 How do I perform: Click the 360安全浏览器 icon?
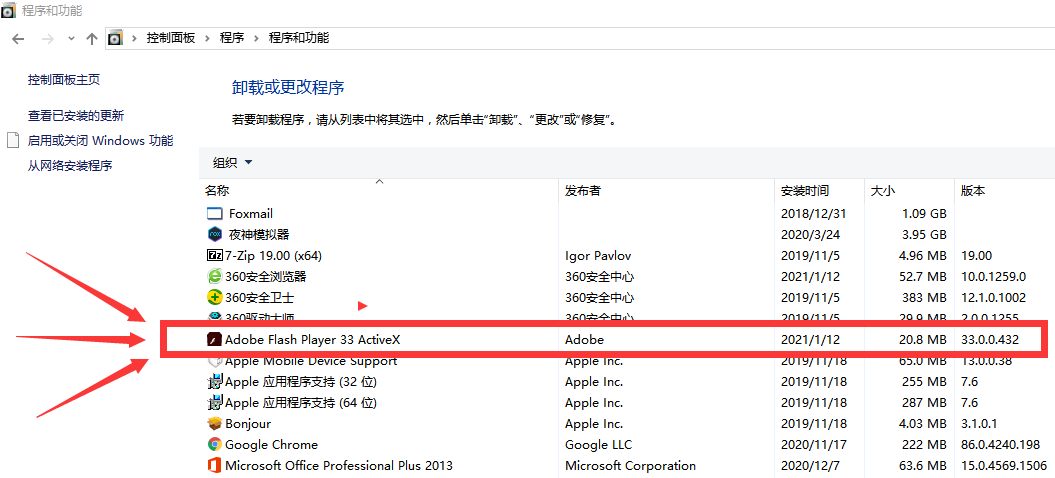[x=214, y=276]
